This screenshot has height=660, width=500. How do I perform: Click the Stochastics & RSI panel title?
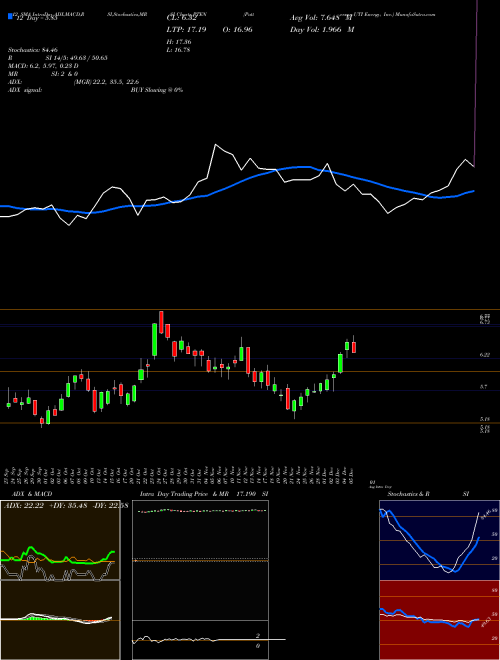pos(428,494)
